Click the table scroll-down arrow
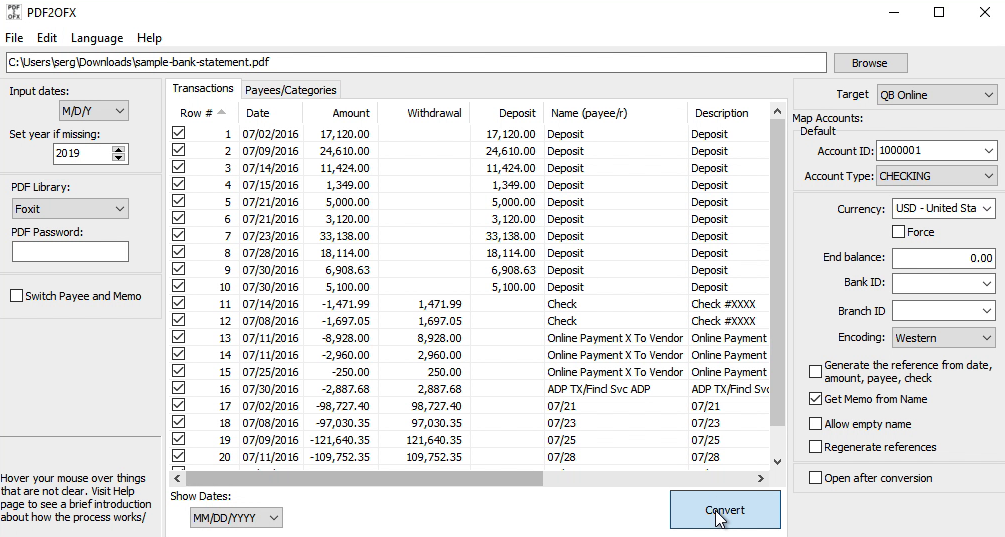The width and height of the screenshot is (1005, 537). point(777,461)
